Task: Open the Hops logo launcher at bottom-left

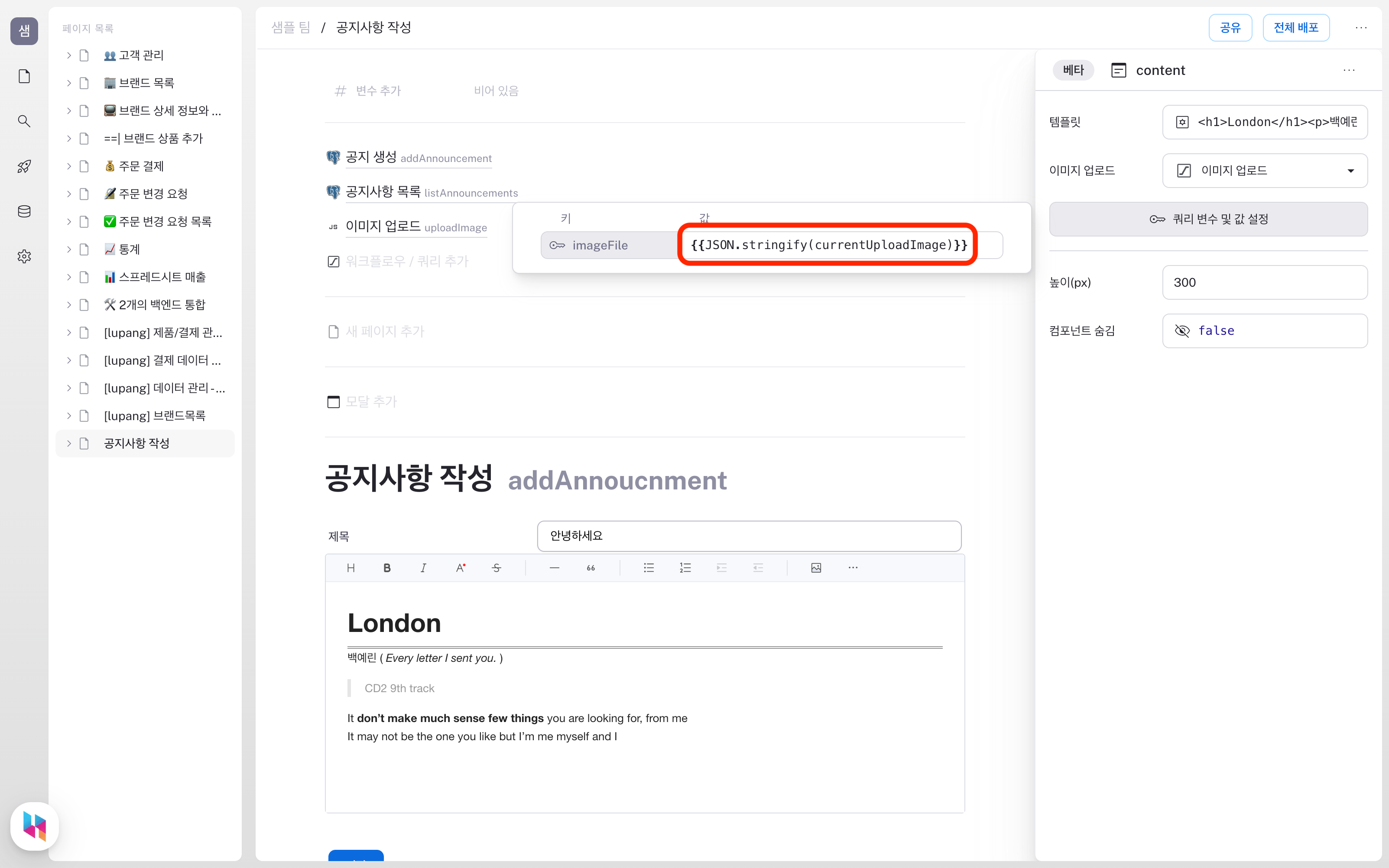Action: tap(35, 826)
